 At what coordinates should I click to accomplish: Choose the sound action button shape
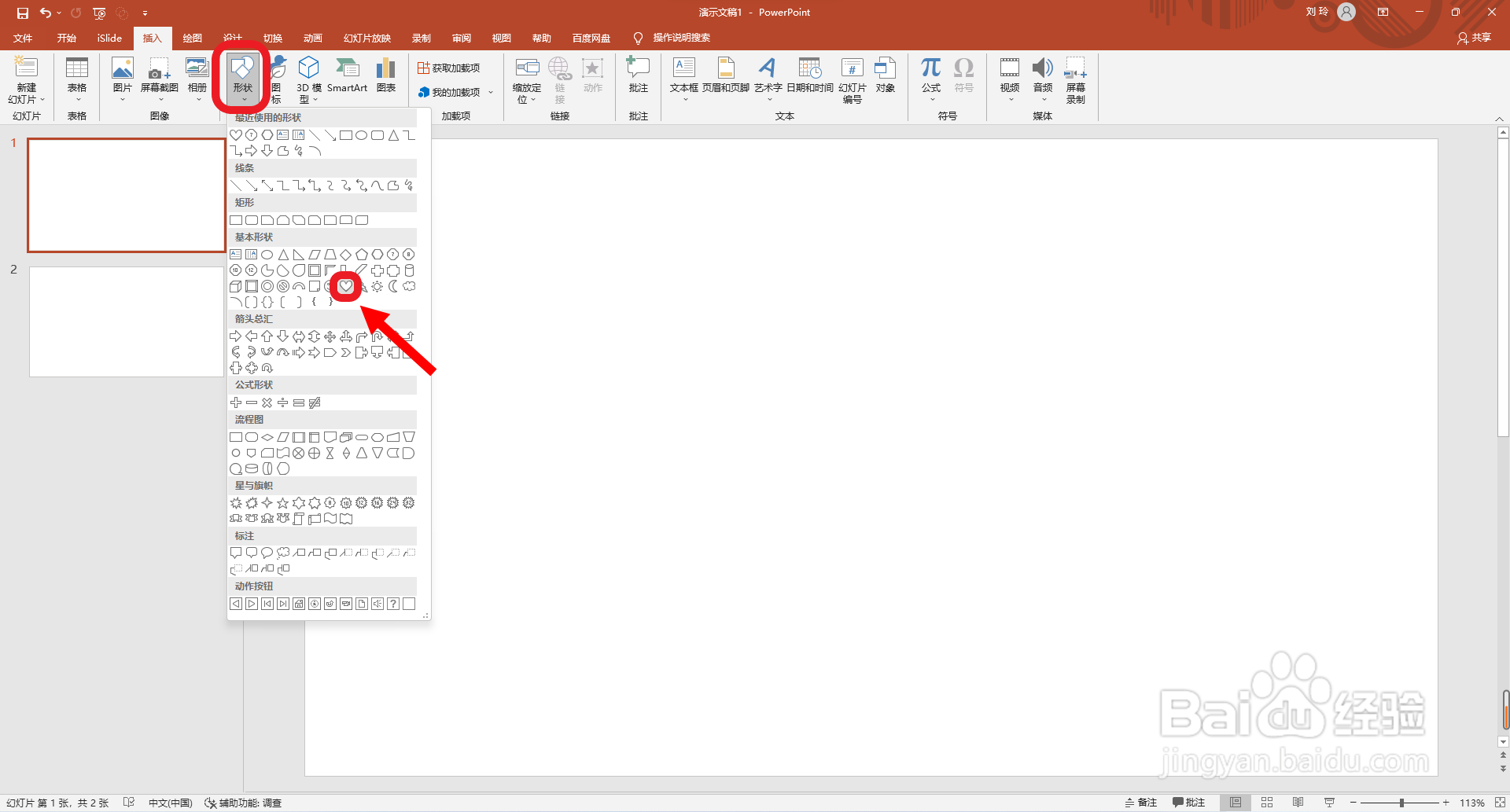377,604
